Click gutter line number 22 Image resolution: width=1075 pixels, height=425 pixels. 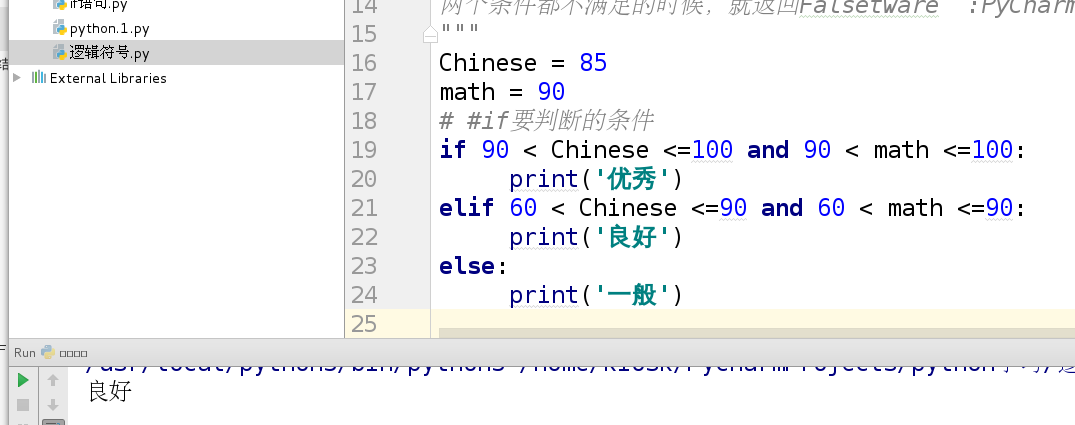pyautogui.click(x=364, y=236)
